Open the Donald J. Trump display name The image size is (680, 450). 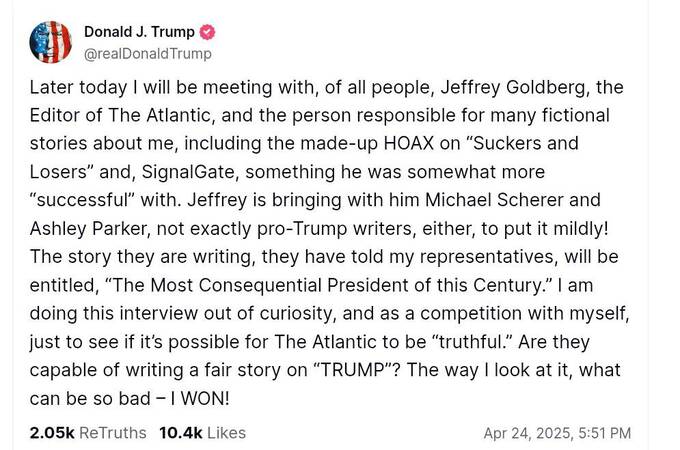[x=139, y=32]
